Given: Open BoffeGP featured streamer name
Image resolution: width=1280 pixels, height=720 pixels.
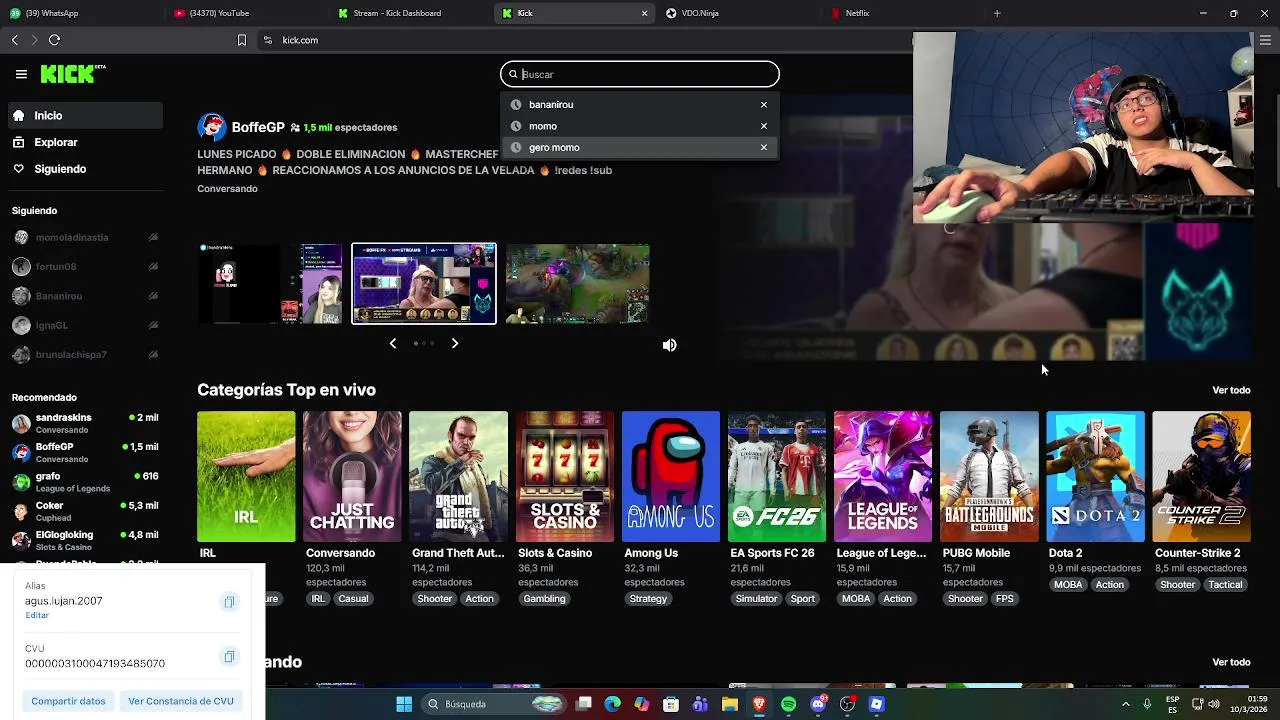Looking at the screenshot, I should point(258,127).
